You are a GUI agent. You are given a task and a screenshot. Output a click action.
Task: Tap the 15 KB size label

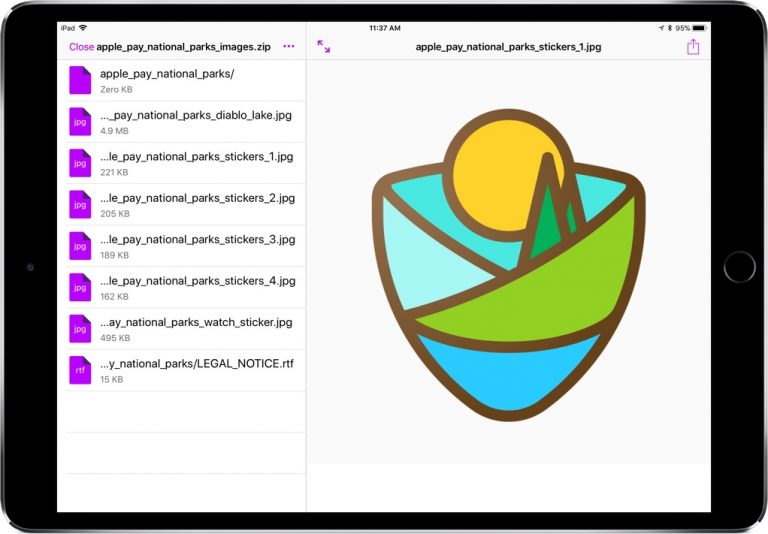(112, 379)
